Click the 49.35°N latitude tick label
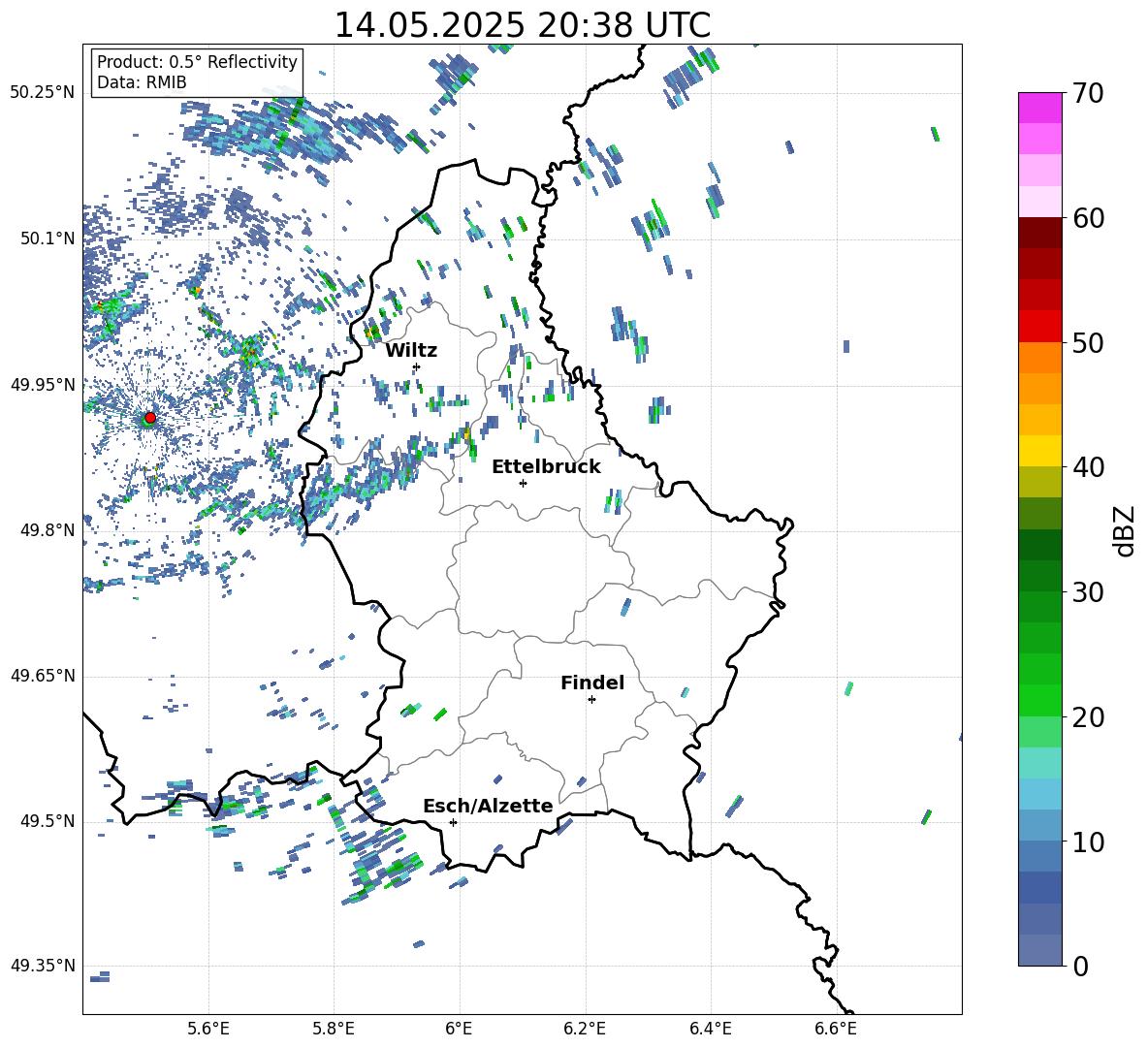 [x=43, y=966]
